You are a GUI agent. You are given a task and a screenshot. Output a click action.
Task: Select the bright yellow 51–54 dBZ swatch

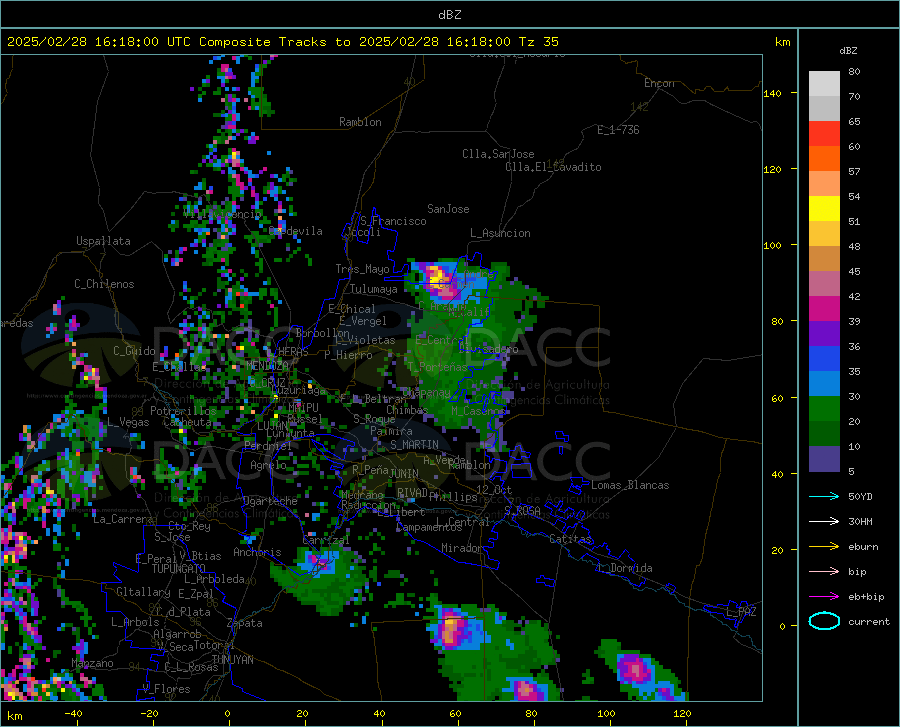824,209
